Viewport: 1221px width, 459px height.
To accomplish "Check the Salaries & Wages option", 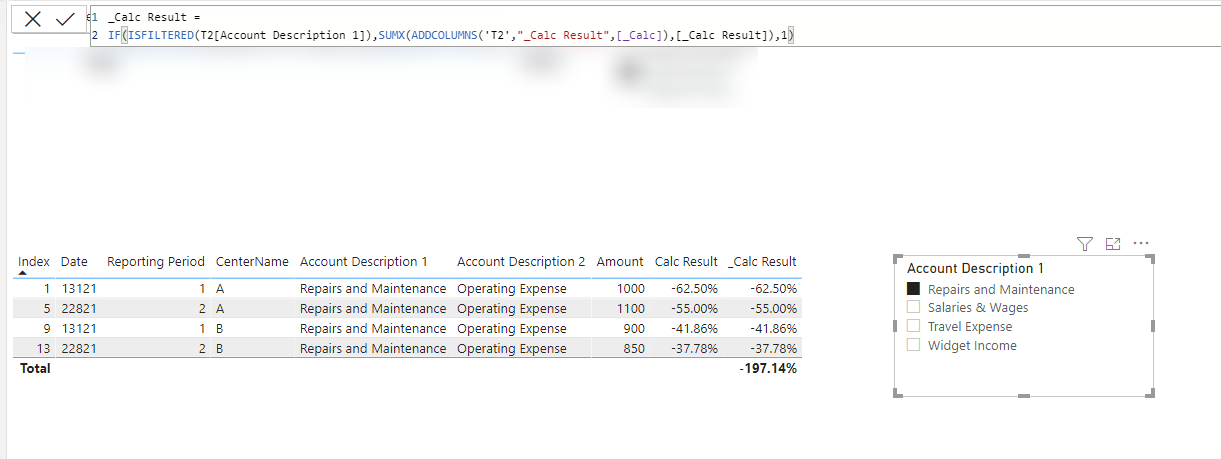I will coord(913,307).
